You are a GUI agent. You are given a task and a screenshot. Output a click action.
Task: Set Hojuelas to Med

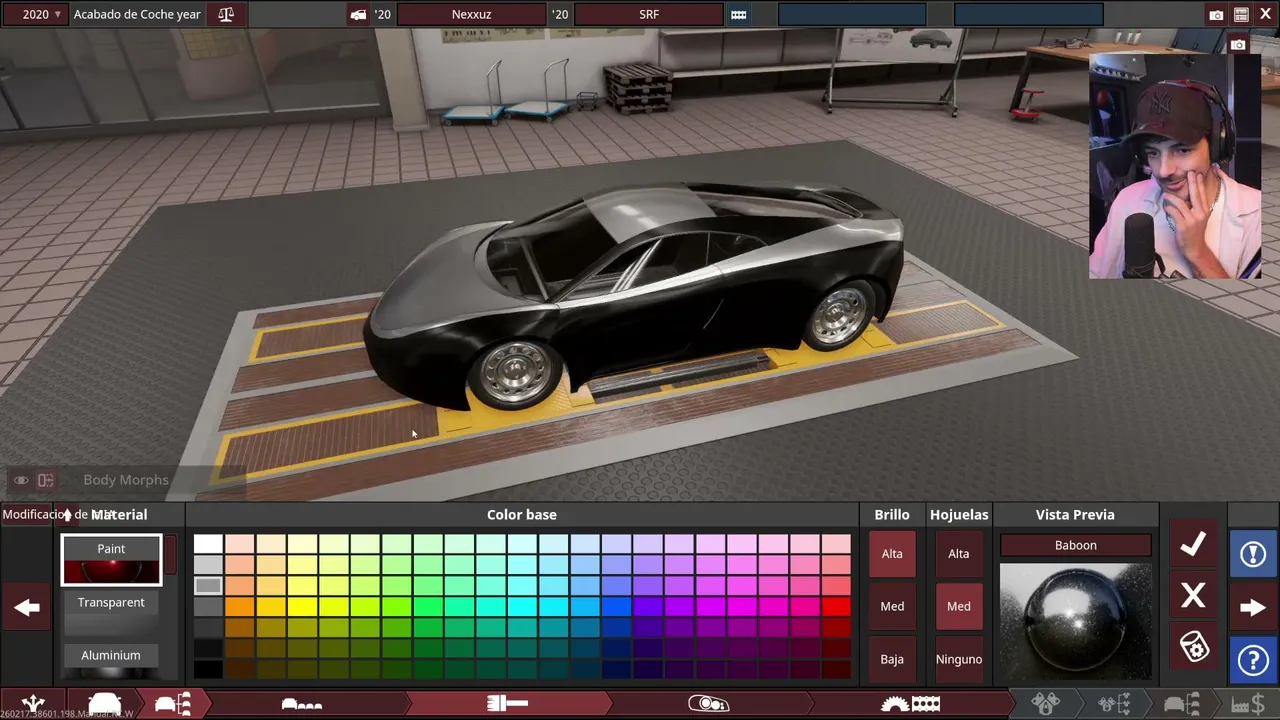coord(959,606)
